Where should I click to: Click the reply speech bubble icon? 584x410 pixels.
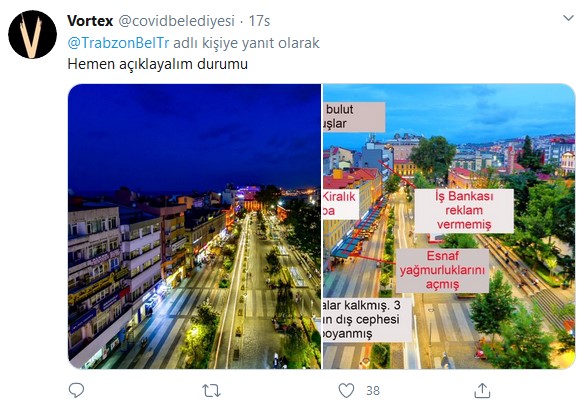tap(76, 390)
